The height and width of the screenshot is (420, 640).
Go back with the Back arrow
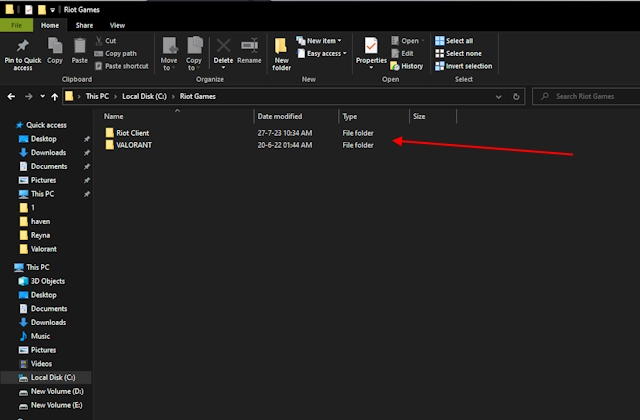click(11, 97)
